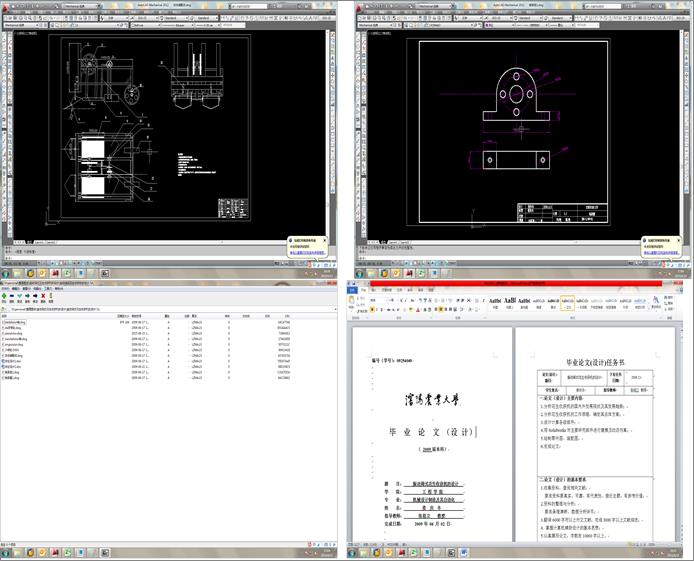Switch to the Layout1 tab in the left AutoCAD window
694x561 pixels.
(x=39, y=242)
